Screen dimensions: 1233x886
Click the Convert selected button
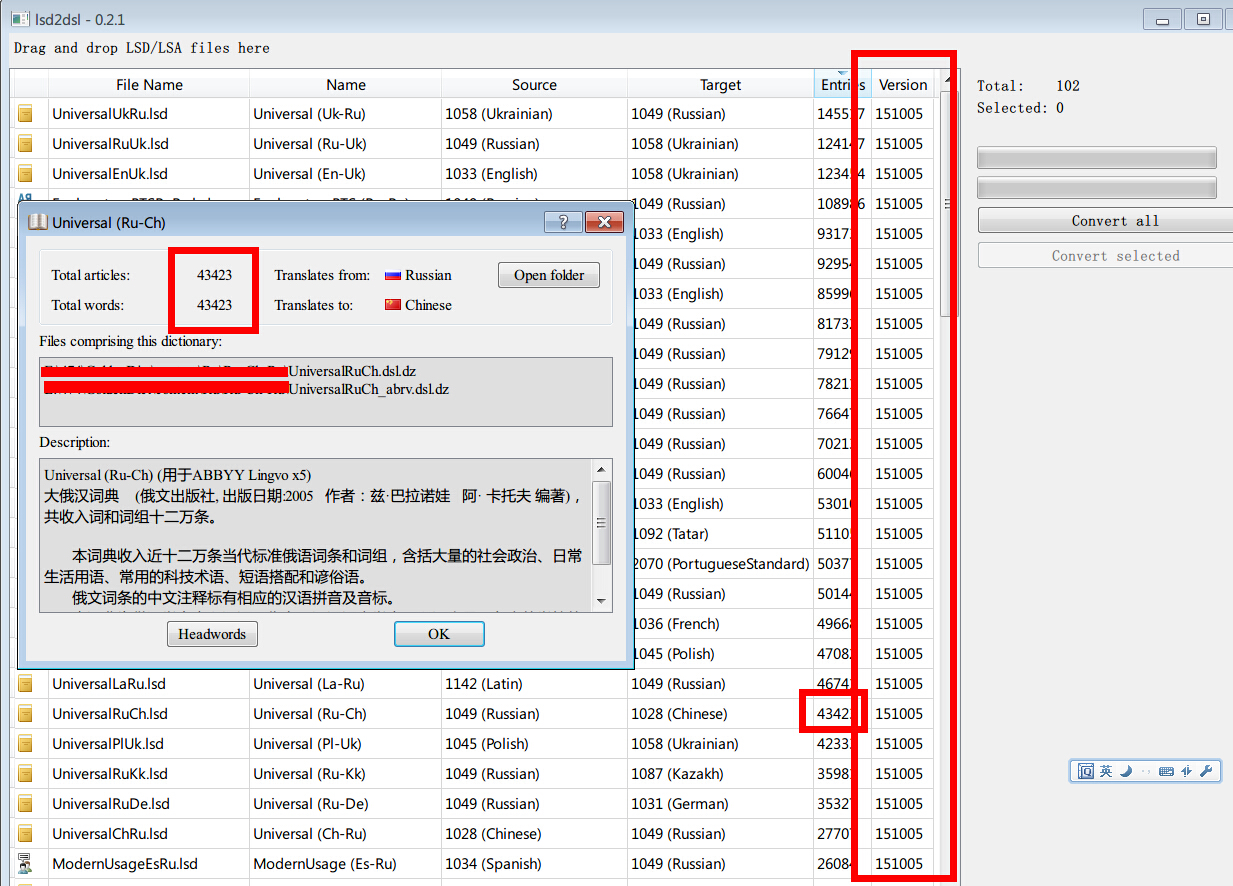pos(1105,256)
